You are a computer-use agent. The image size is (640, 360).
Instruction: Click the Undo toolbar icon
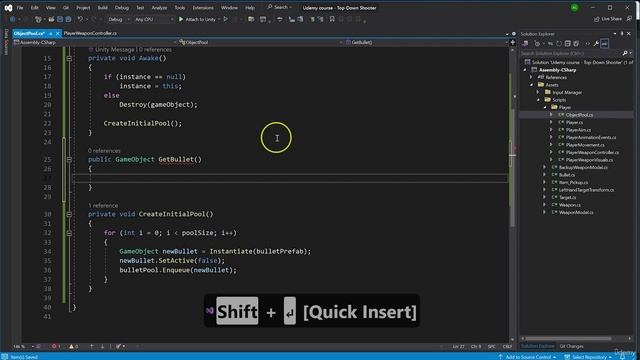[x=80, y=19]
